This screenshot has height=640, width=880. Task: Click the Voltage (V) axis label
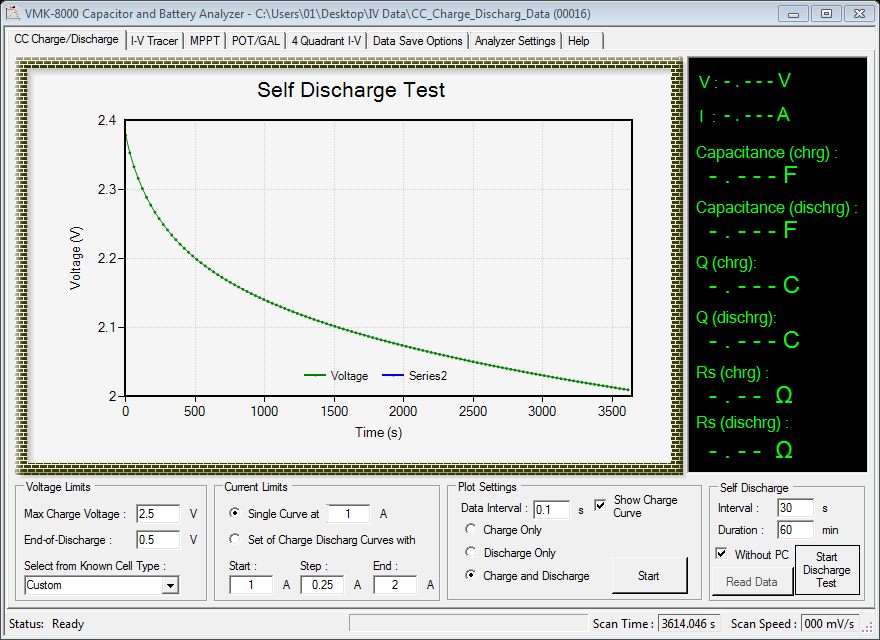[x=75, y=258]
